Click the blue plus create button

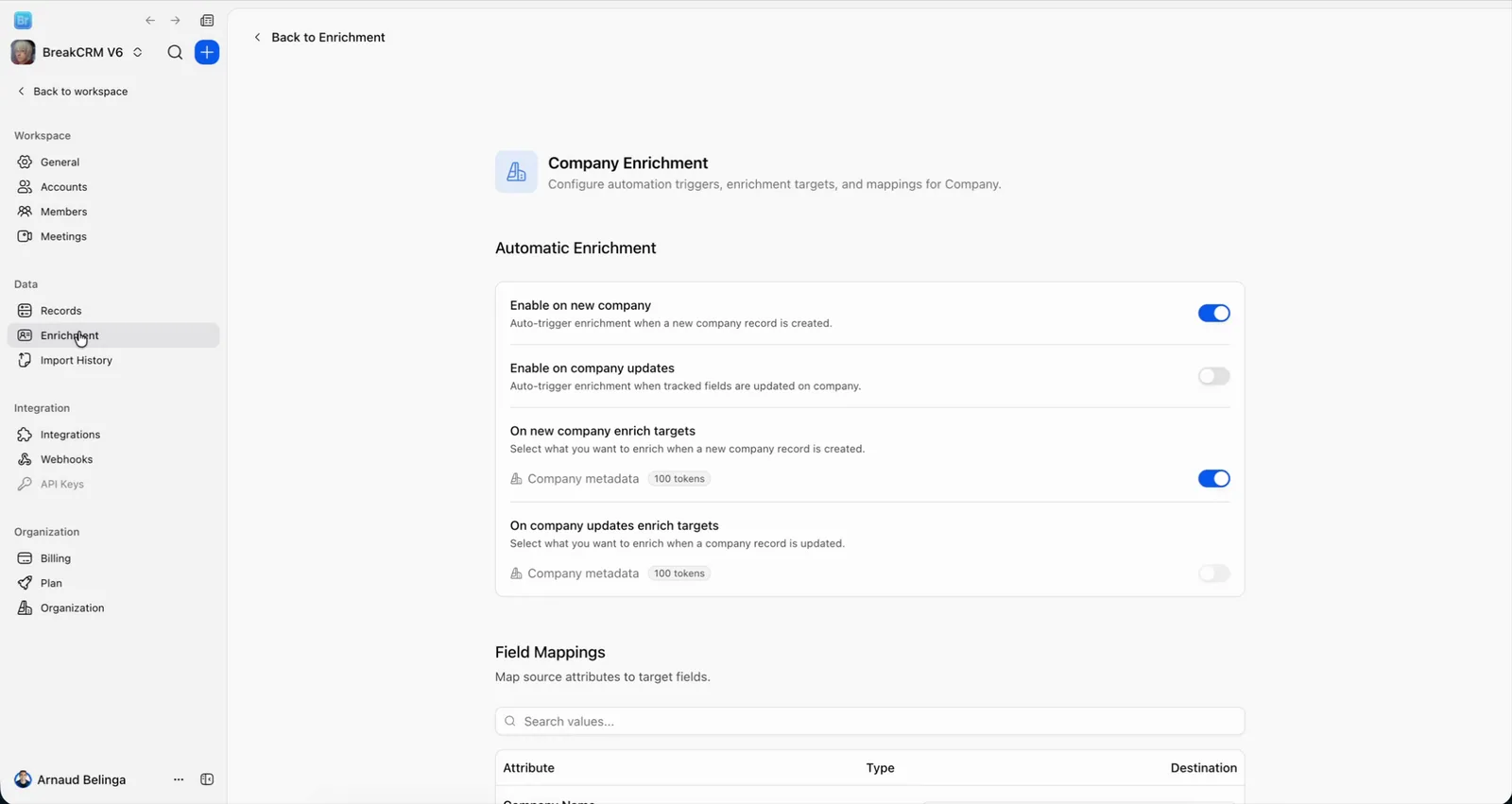pos(207,53)
